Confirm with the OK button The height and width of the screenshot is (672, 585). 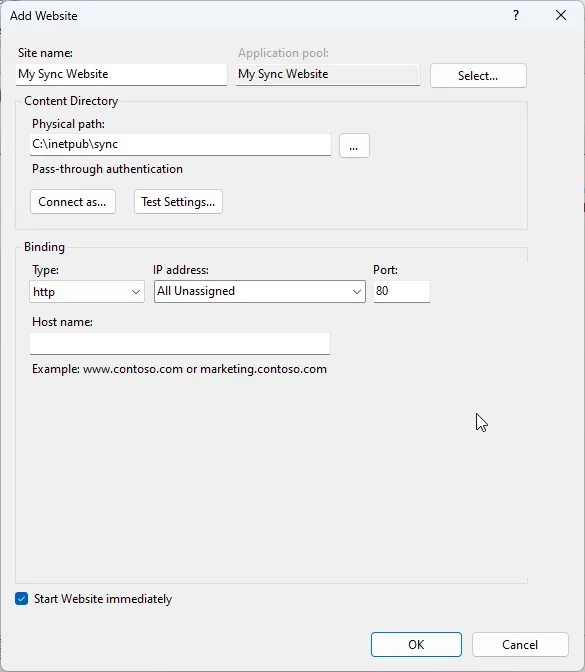click(x=416, y=644)
